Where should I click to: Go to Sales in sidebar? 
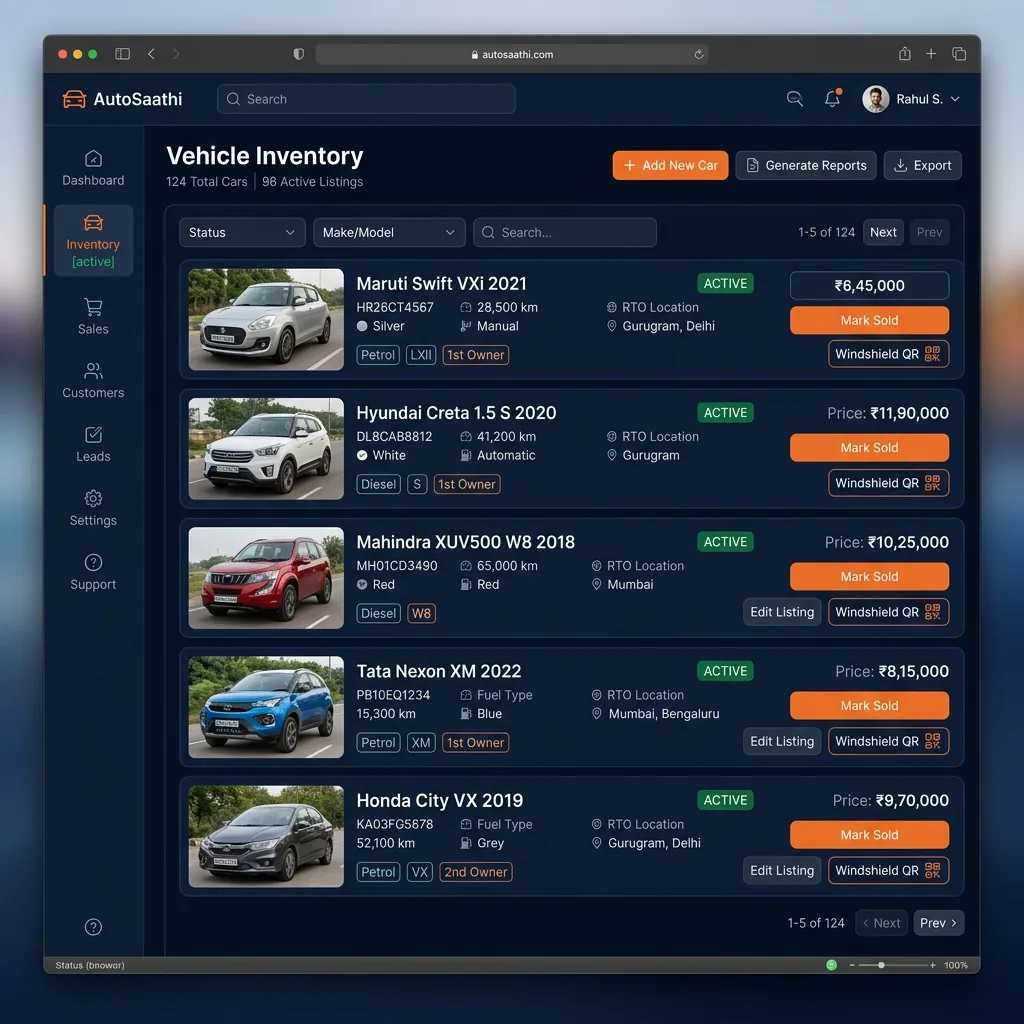coord(93,317)
